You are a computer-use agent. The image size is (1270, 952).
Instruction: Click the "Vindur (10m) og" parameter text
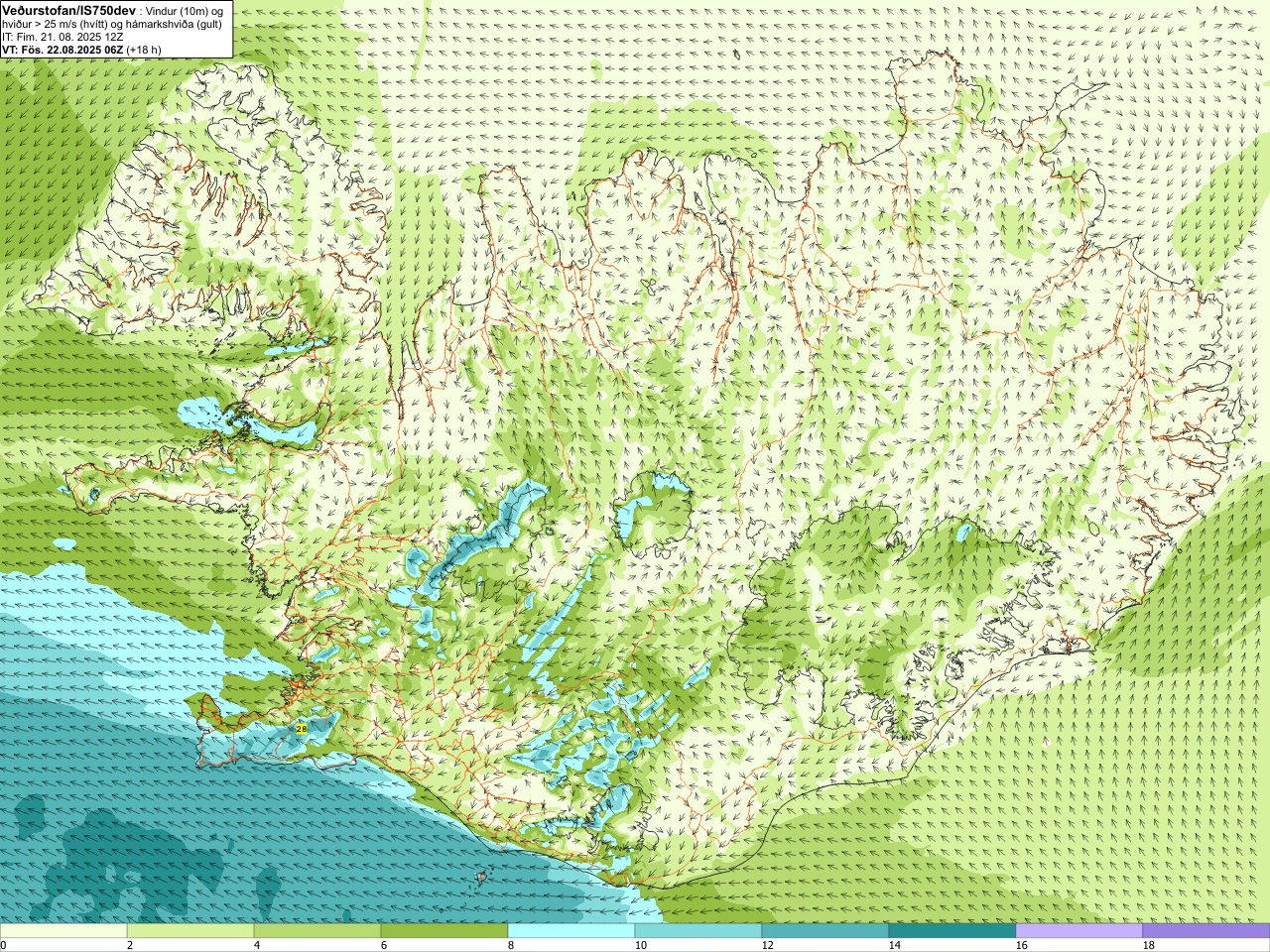pyautogui.click(x=186, y=10)
